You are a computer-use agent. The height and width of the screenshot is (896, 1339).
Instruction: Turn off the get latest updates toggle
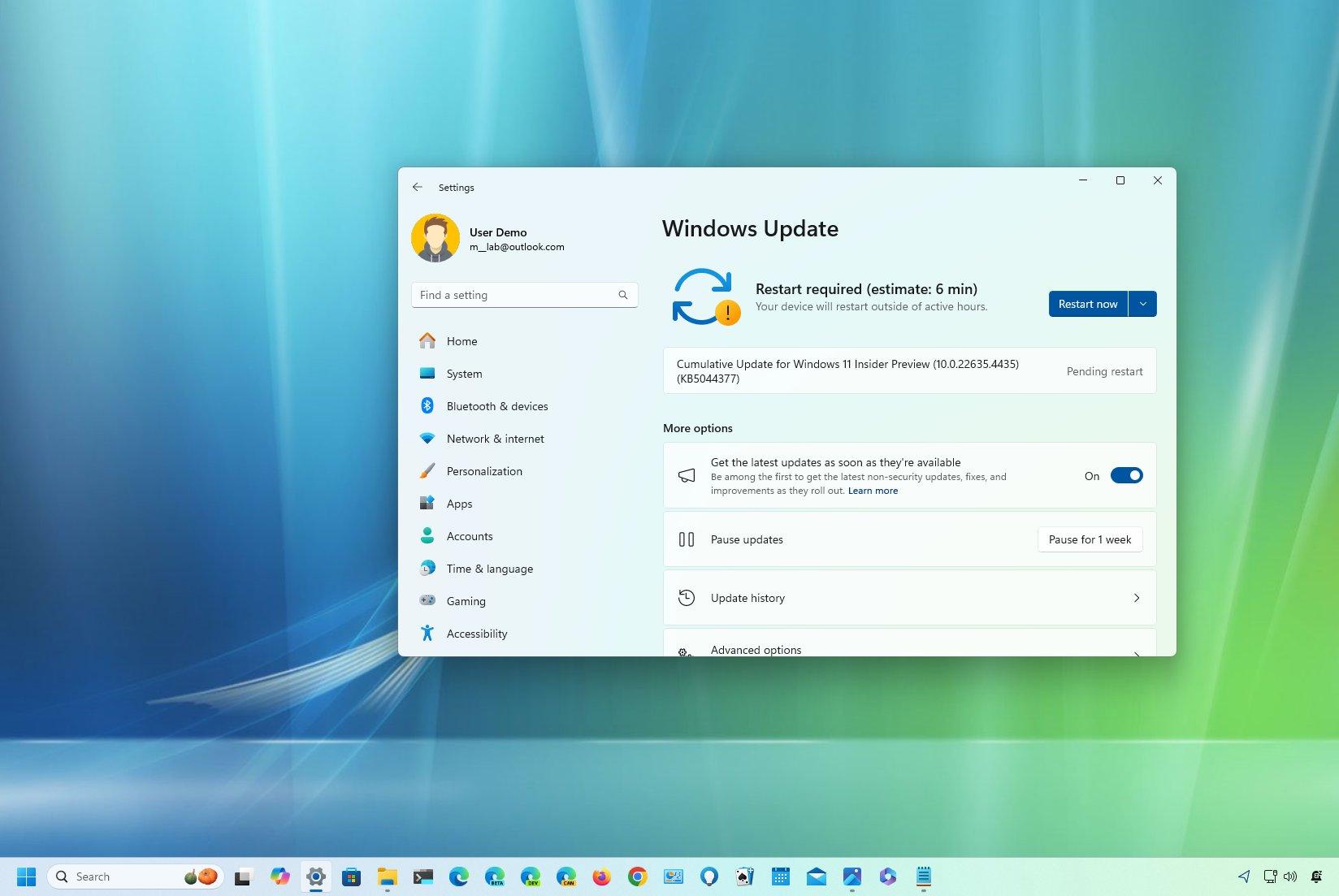(1127, 476)
